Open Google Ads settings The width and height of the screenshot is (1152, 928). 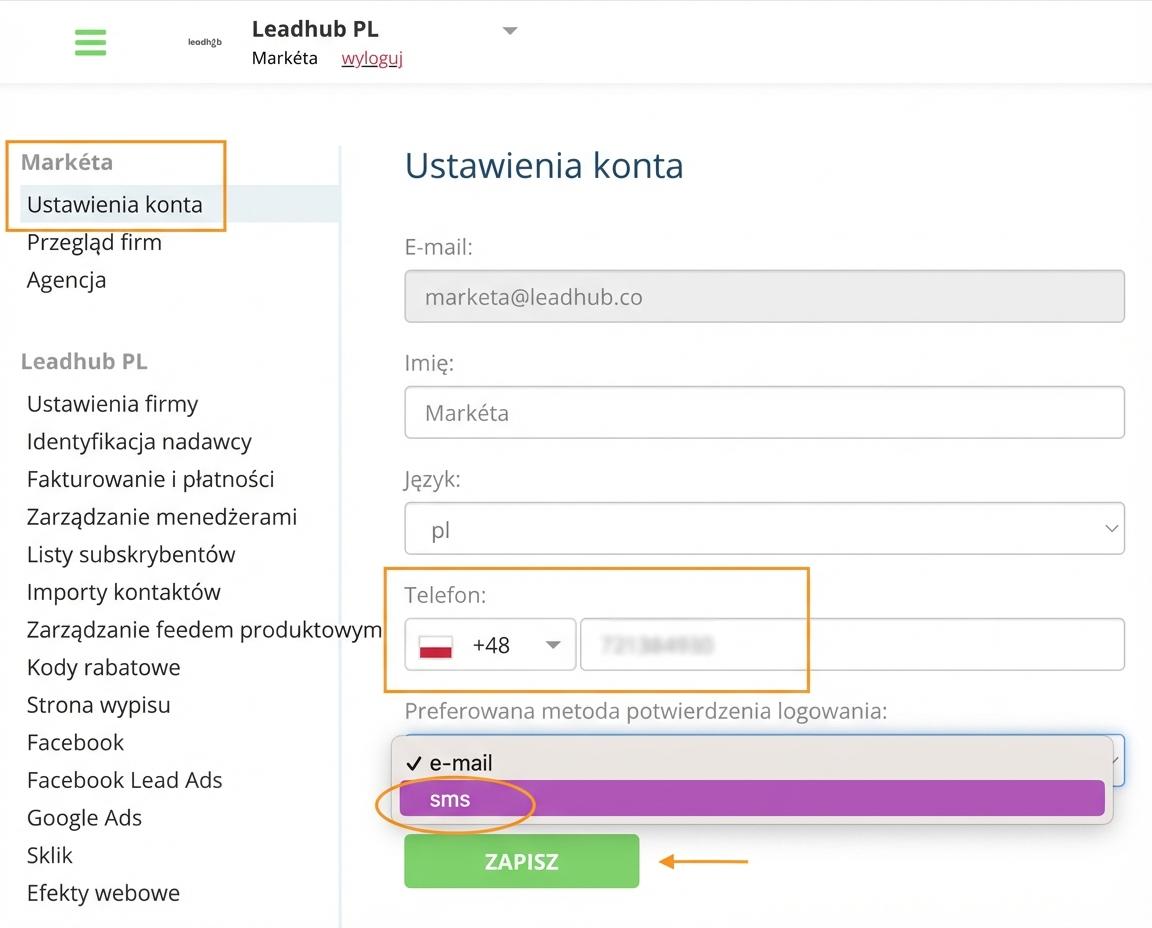tap(84, 818)
